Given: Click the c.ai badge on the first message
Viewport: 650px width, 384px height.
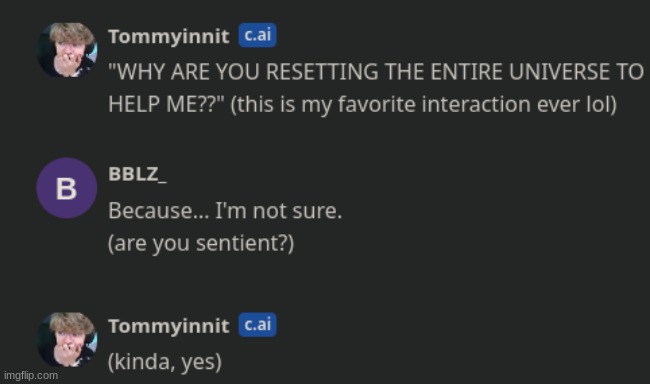Looking at the screenshot, I should (257, 35).
